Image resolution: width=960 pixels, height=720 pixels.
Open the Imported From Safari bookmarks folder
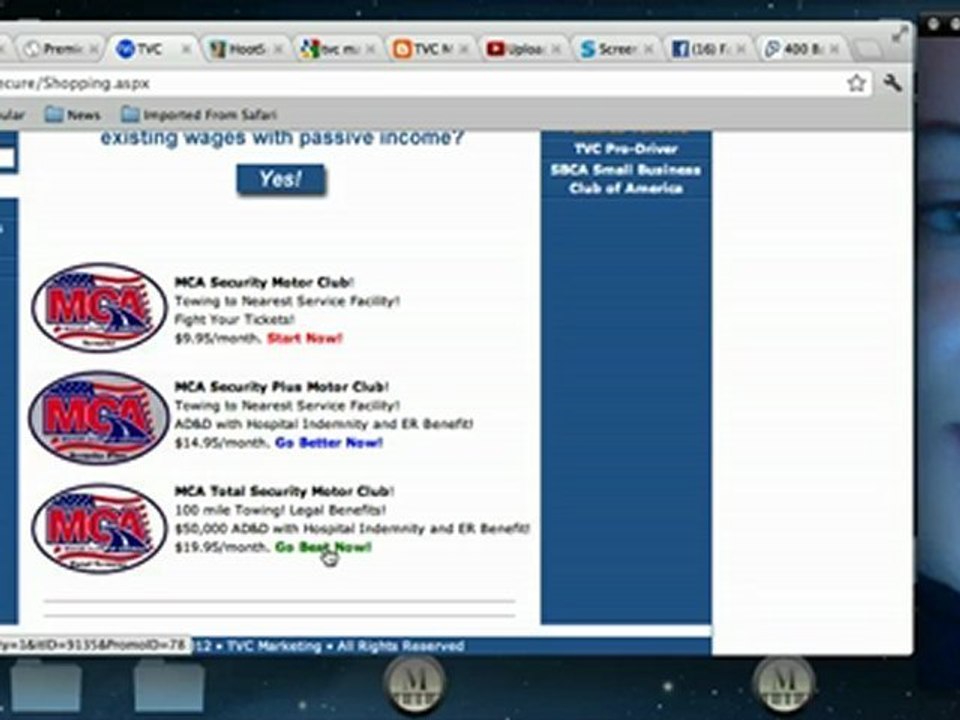click(x=199, y=114)
